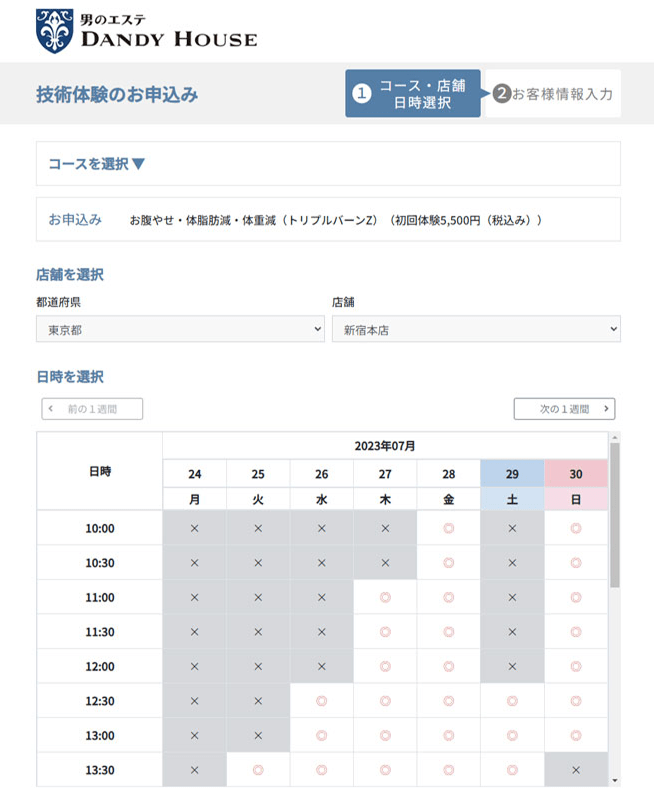Click unavailable slot Monday 24 at 10:00

(x=194, y=528)
